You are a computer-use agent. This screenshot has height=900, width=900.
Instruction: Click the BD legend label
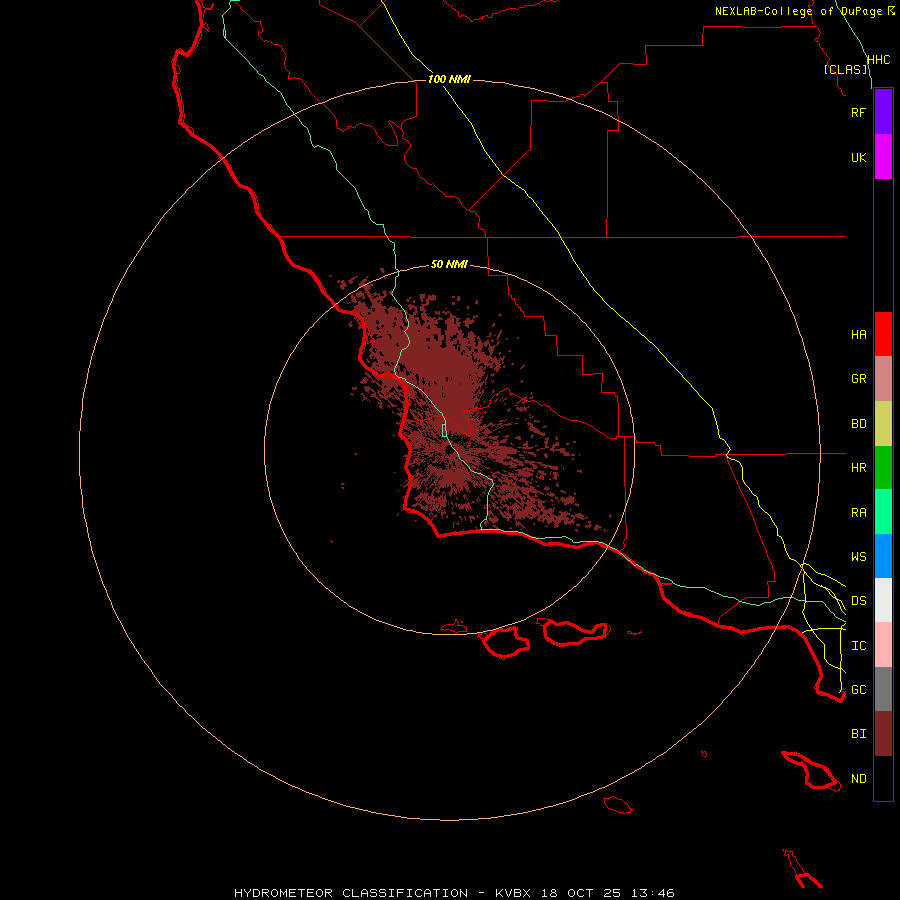click(x=858, y=424)
